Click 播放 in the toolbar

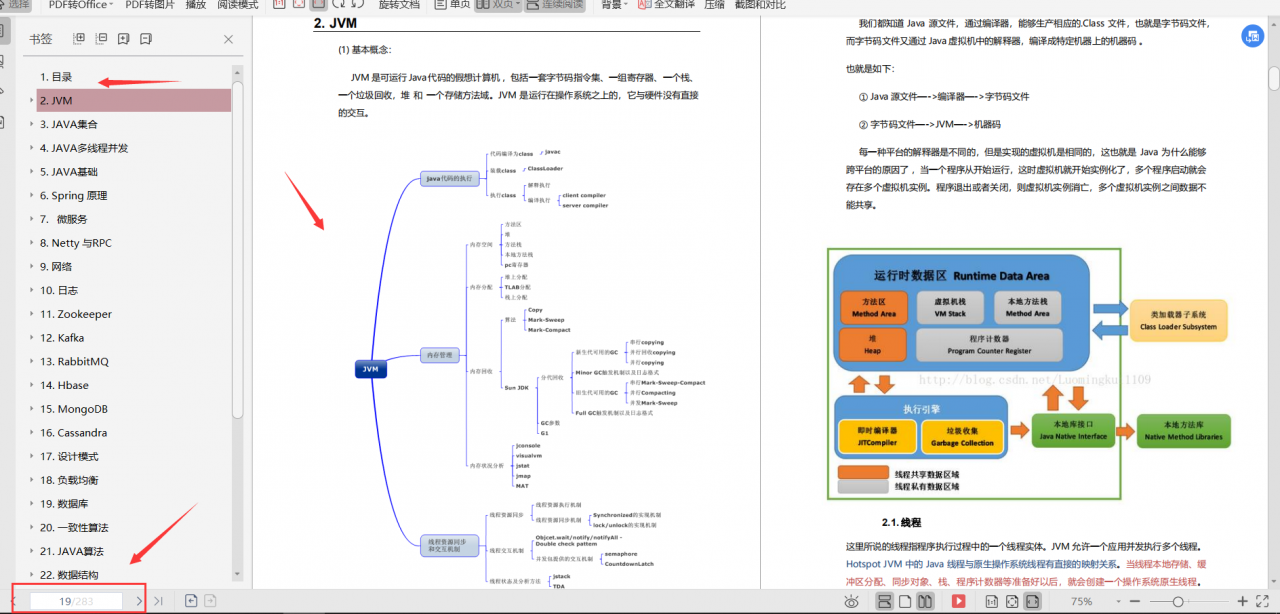click(x=196, y=5)
